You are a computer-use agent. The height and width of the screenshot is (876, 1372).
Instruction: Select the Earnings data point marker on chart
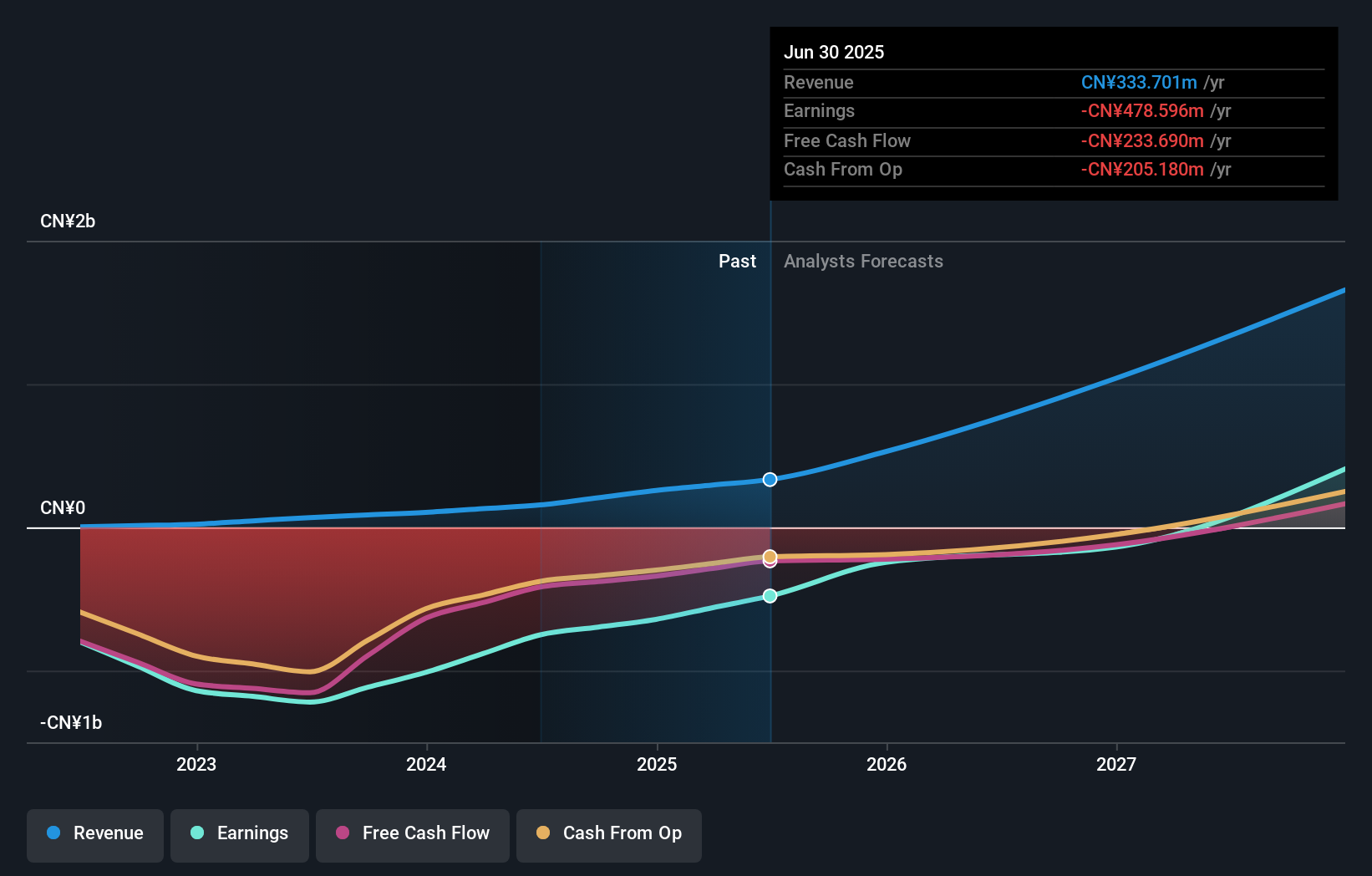pos(770,596)
